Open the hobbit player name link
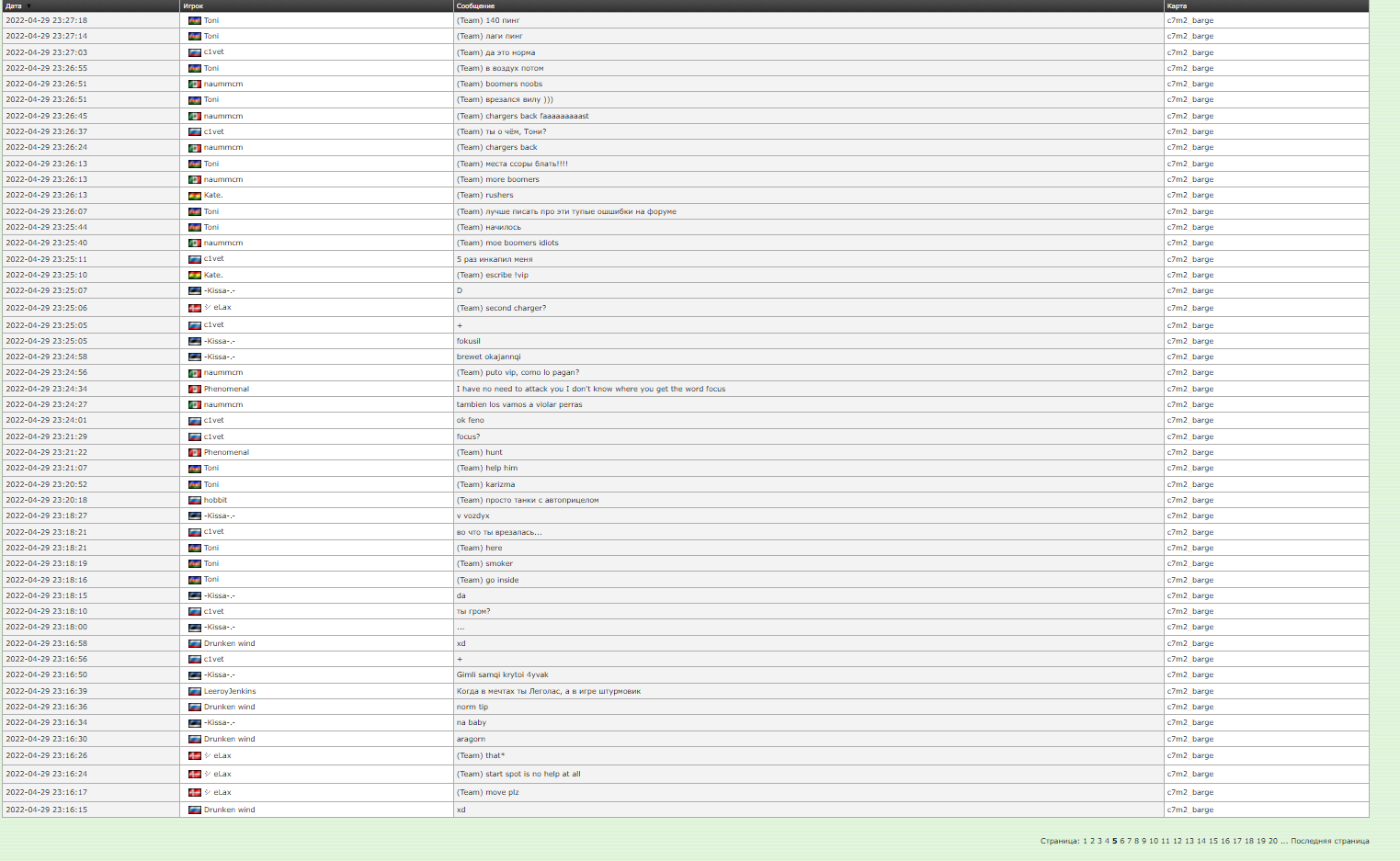Screen dimensions: 1400x861 point(215,500)
